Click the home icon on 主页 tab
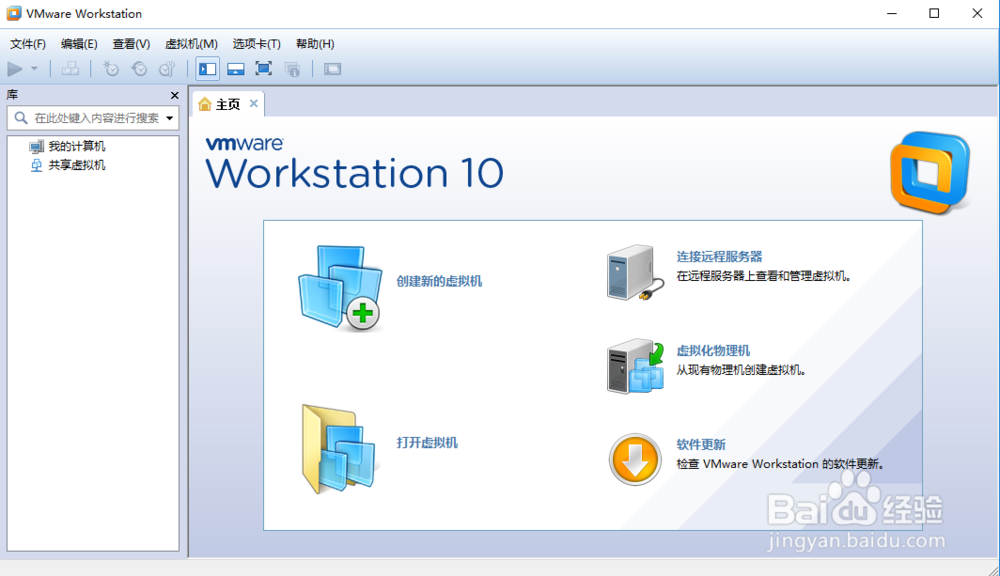 [x=204, y=104]
